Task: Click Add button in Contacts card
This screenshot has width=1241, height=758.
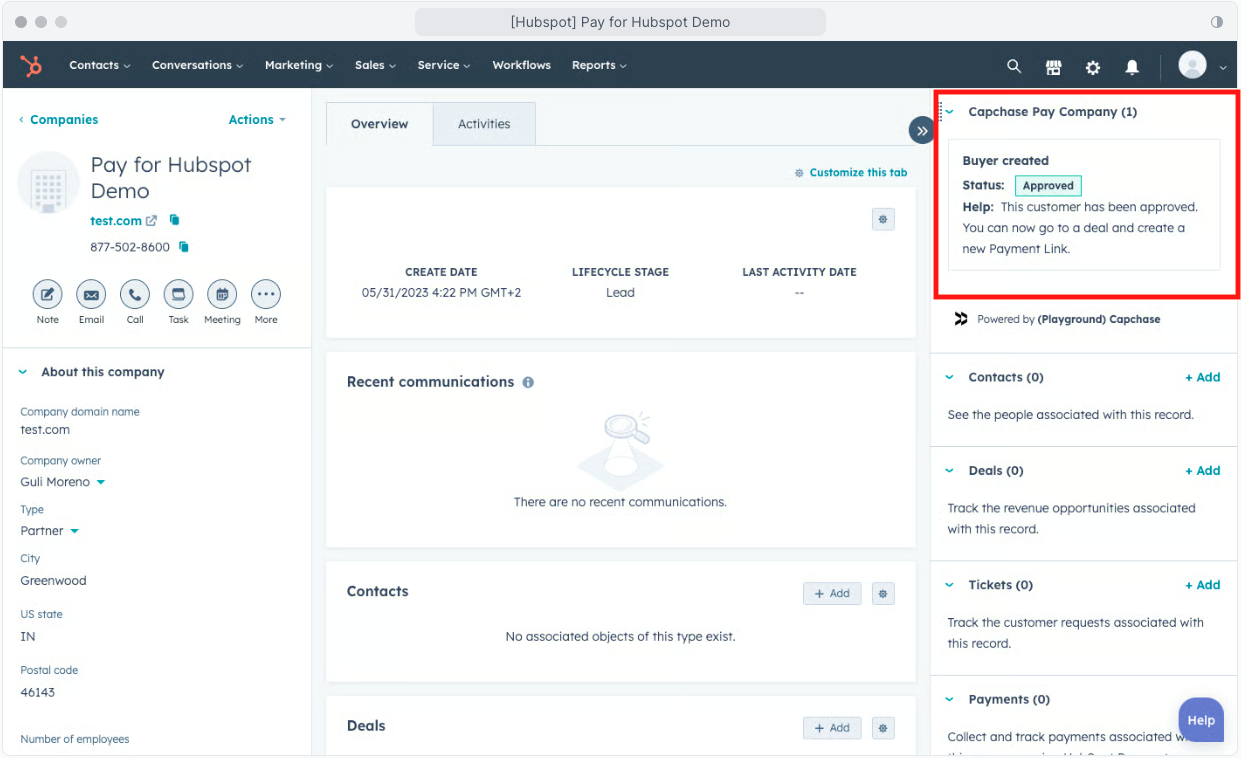Action: click(x=832, y=593)
